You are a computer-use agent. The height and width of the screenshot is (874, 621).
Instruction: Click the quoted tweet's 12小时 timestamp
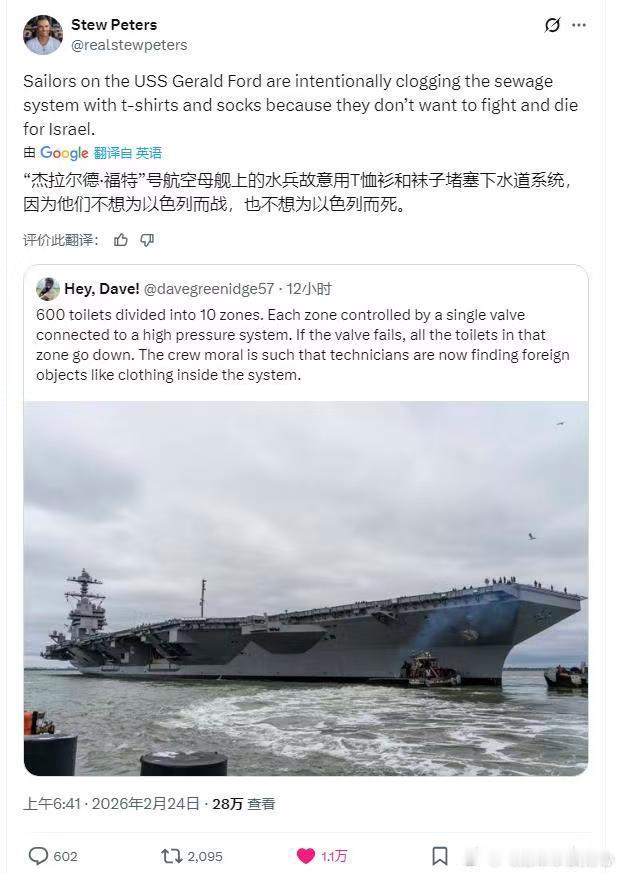pyautogui.click(x=309, y=289)
